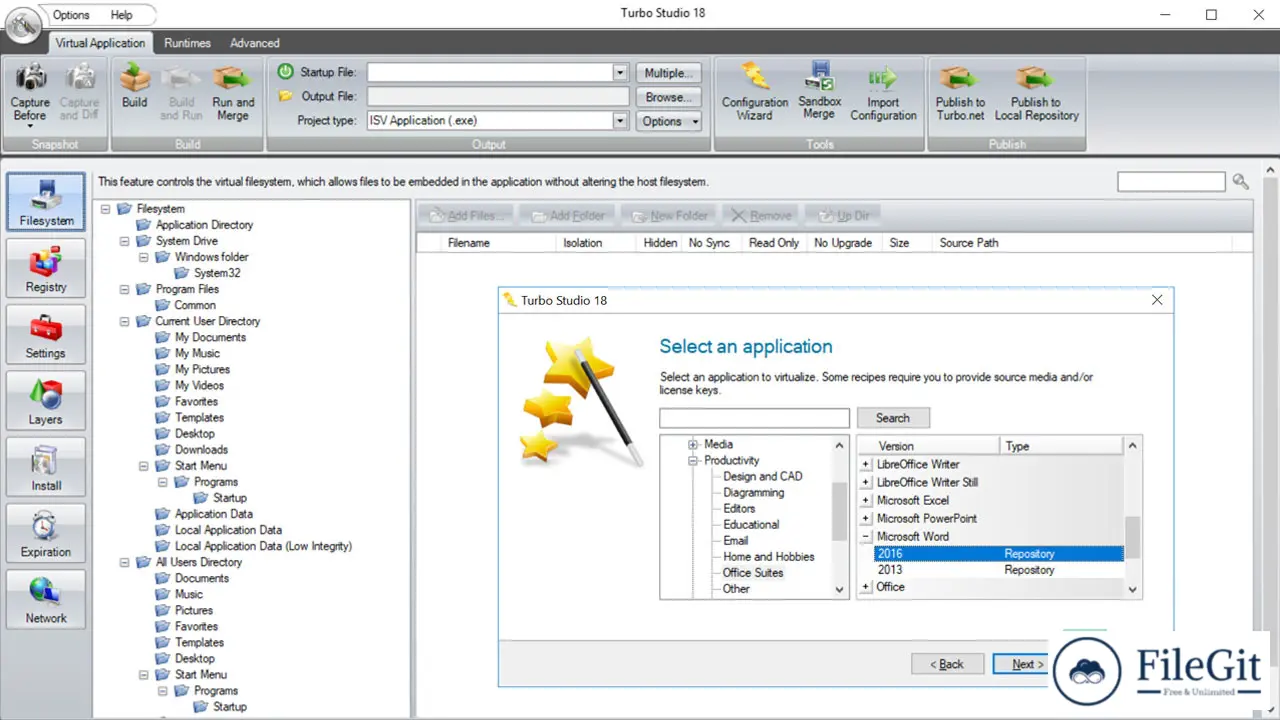Expand the Media category in wizard

(692, 445)
